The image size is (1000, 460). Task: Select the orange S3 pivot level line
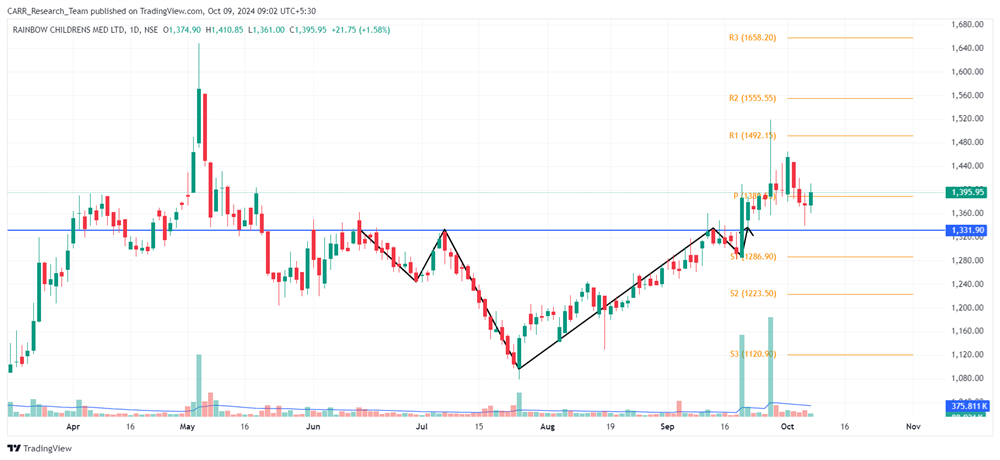tap(849, 354)
